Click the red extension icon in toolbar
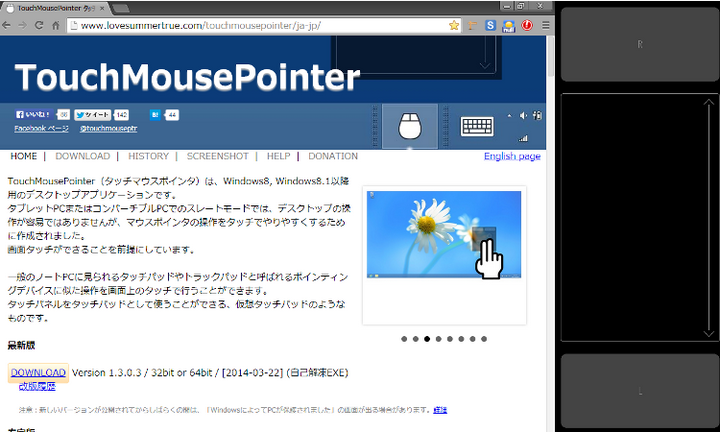This screenshot has height=432, width=720. pyautogui.click(x=527, y=25)
